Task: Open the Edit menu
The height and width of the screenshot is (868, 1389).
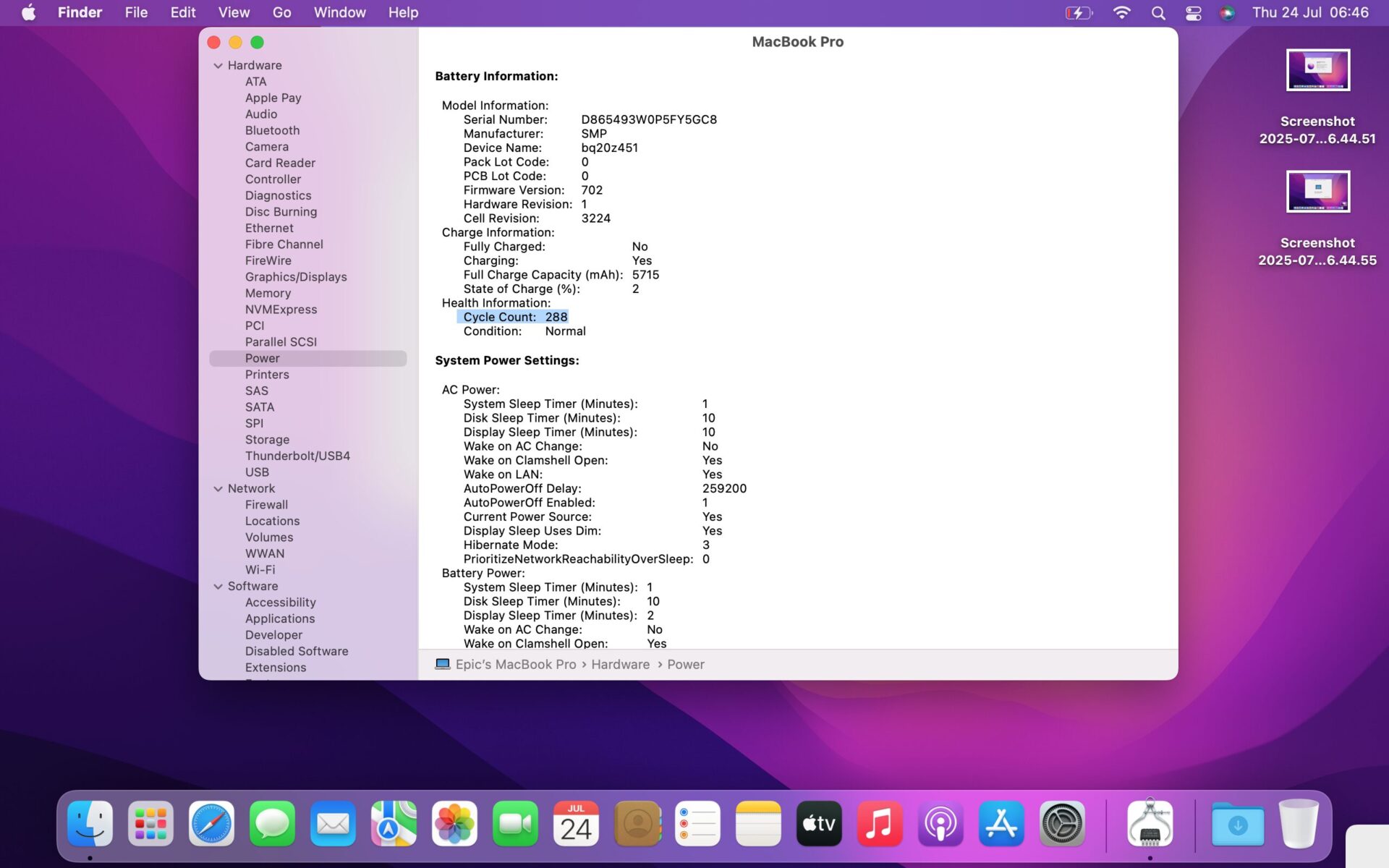Action: [183, 12]
